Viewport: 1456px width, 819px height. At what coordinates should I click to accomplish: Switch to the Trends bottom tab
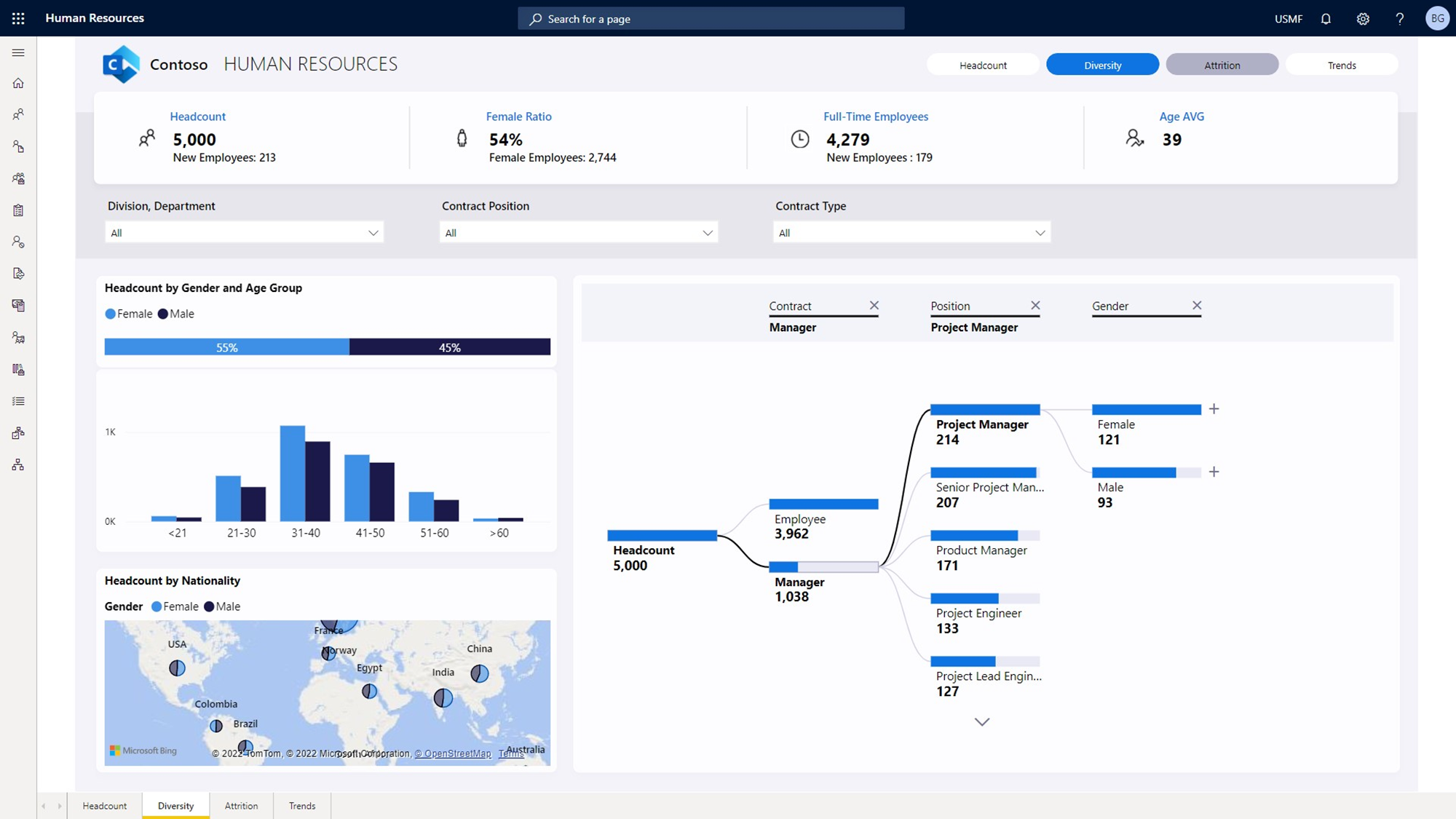pos(302,806)
